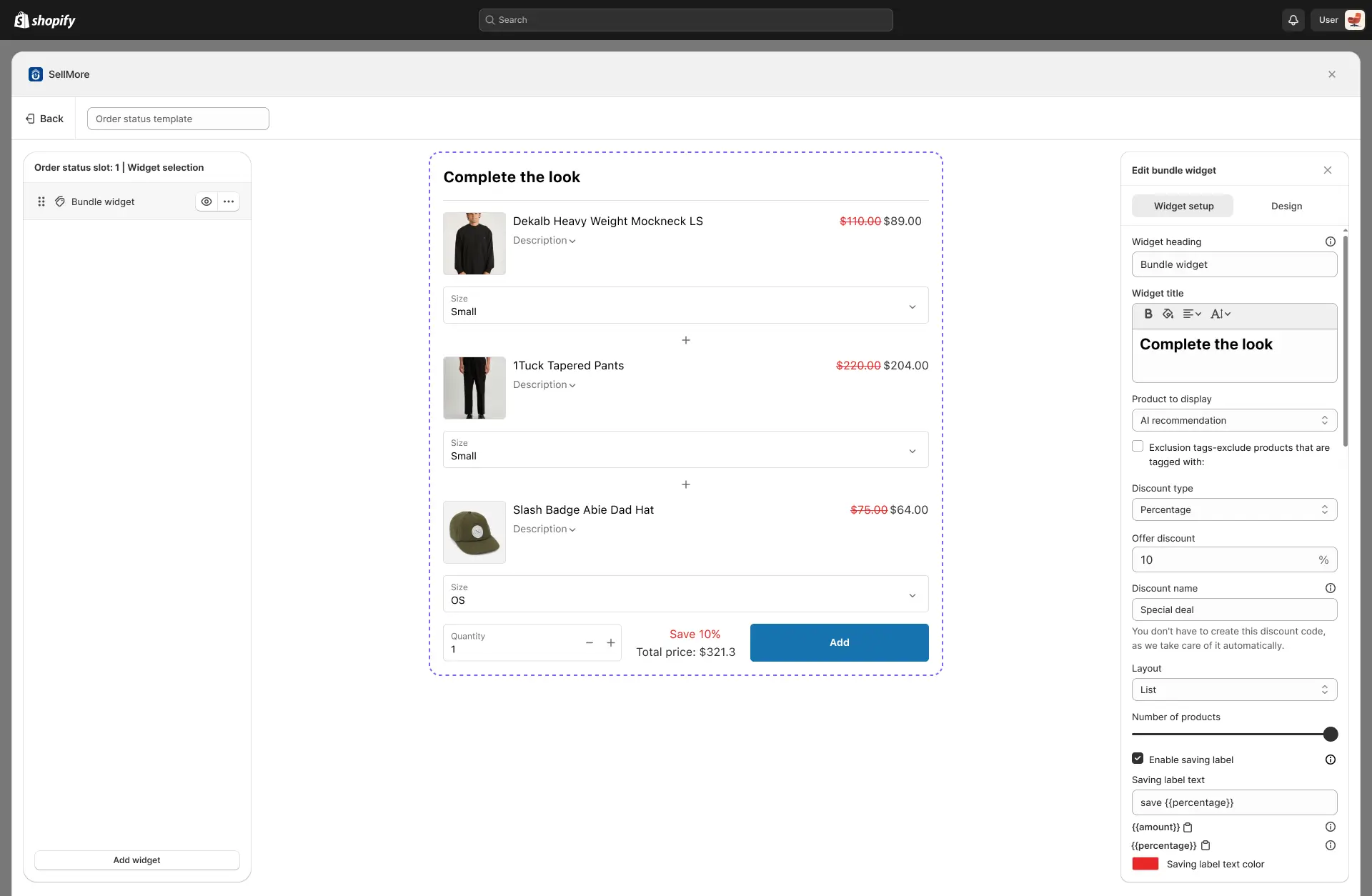Copy the {{amount}} variable to clipboard

[1188, 827]
